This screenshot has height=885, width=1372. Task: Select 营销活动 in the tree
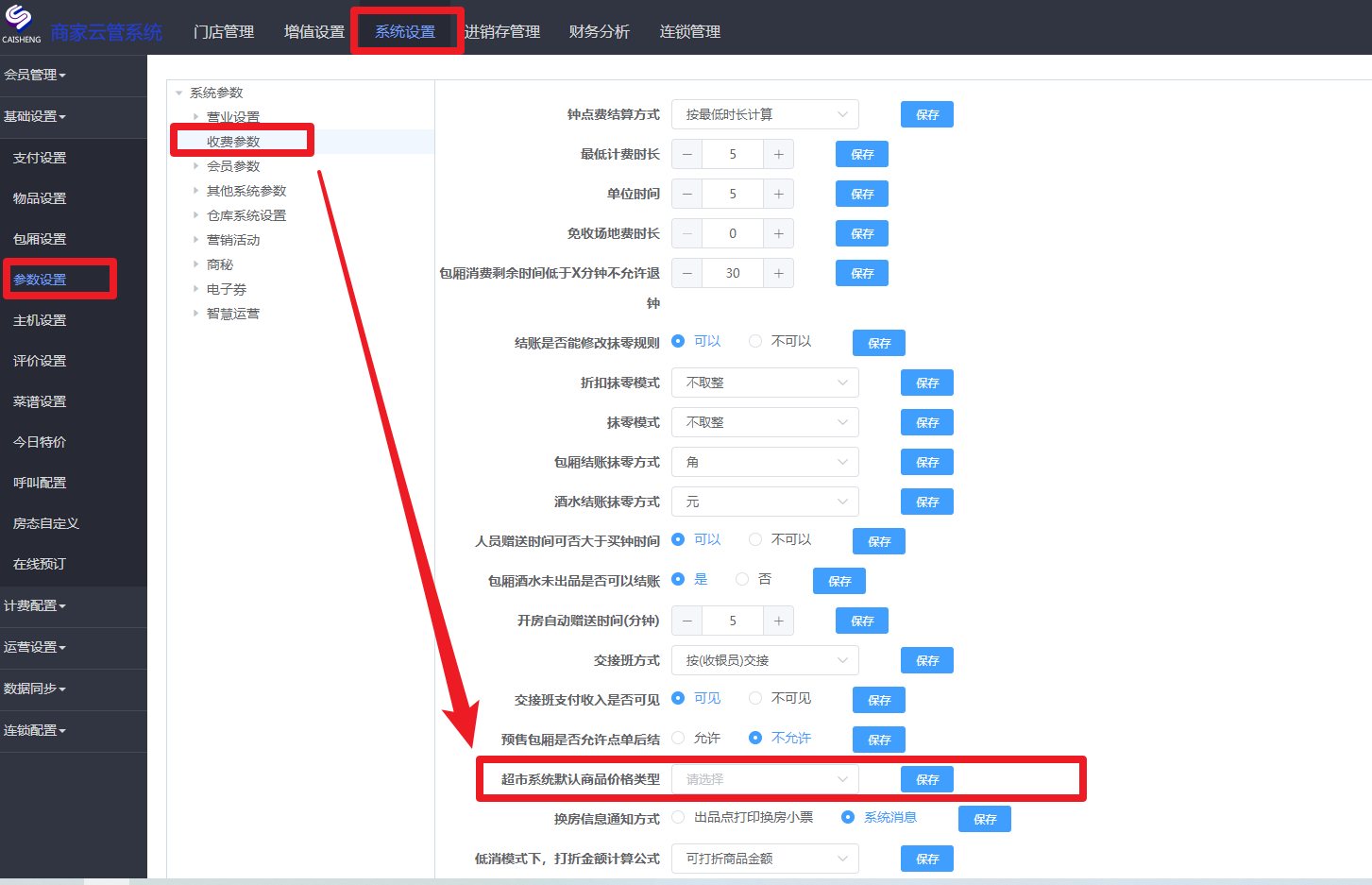pos(233,240)
